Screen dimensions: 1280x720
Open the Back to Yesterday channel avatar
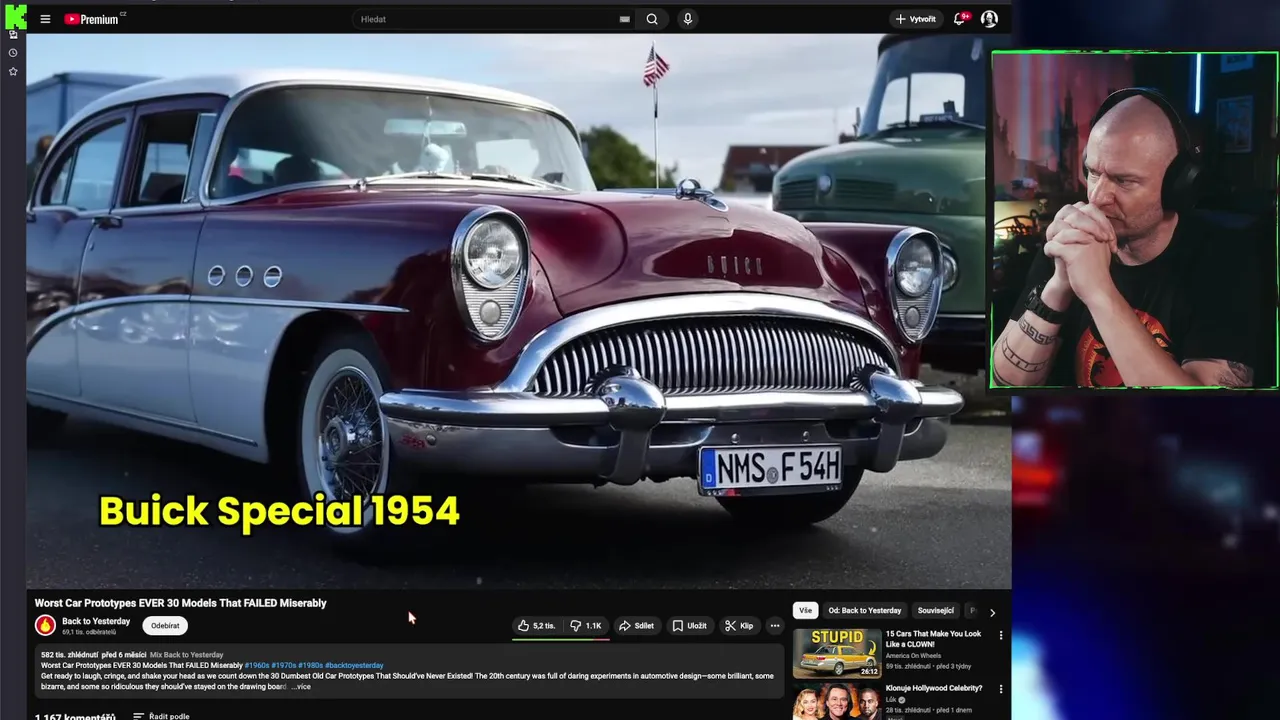tap(45, 625)
